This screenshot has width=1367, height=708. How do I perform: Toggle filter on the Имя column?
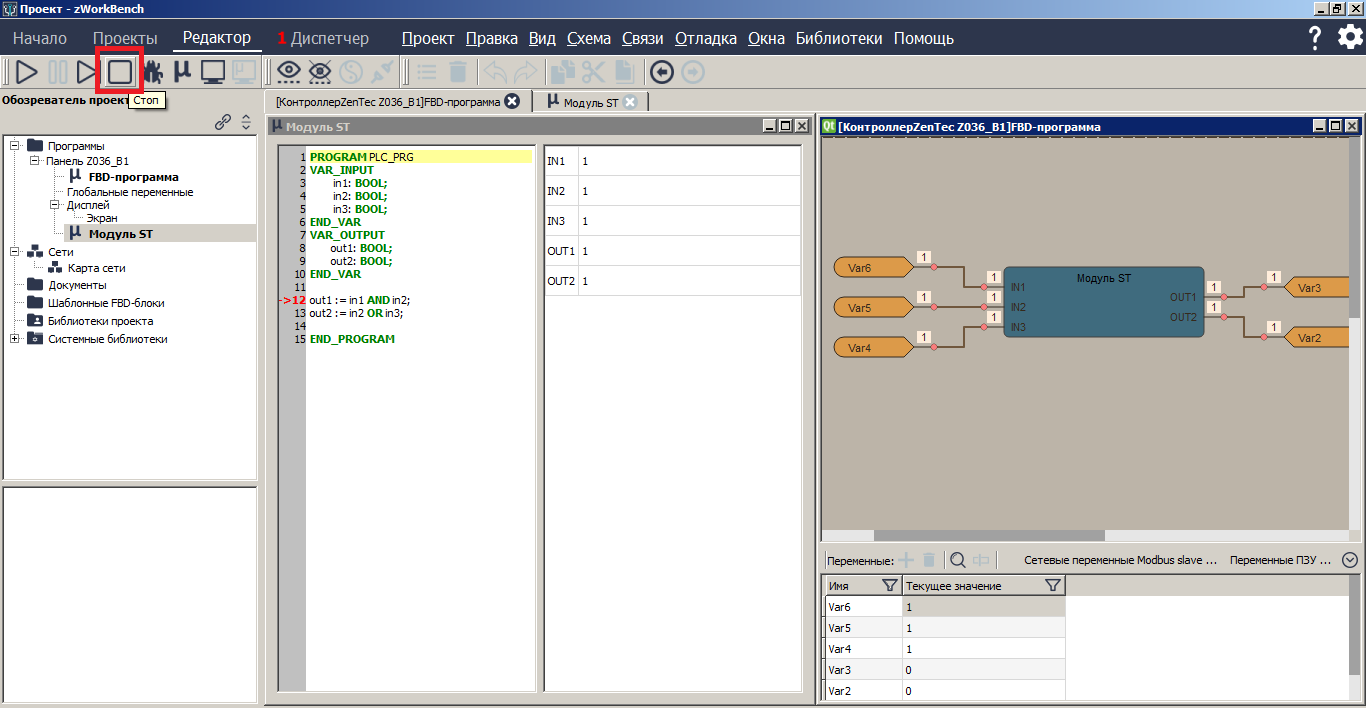(x=889, y=585)
